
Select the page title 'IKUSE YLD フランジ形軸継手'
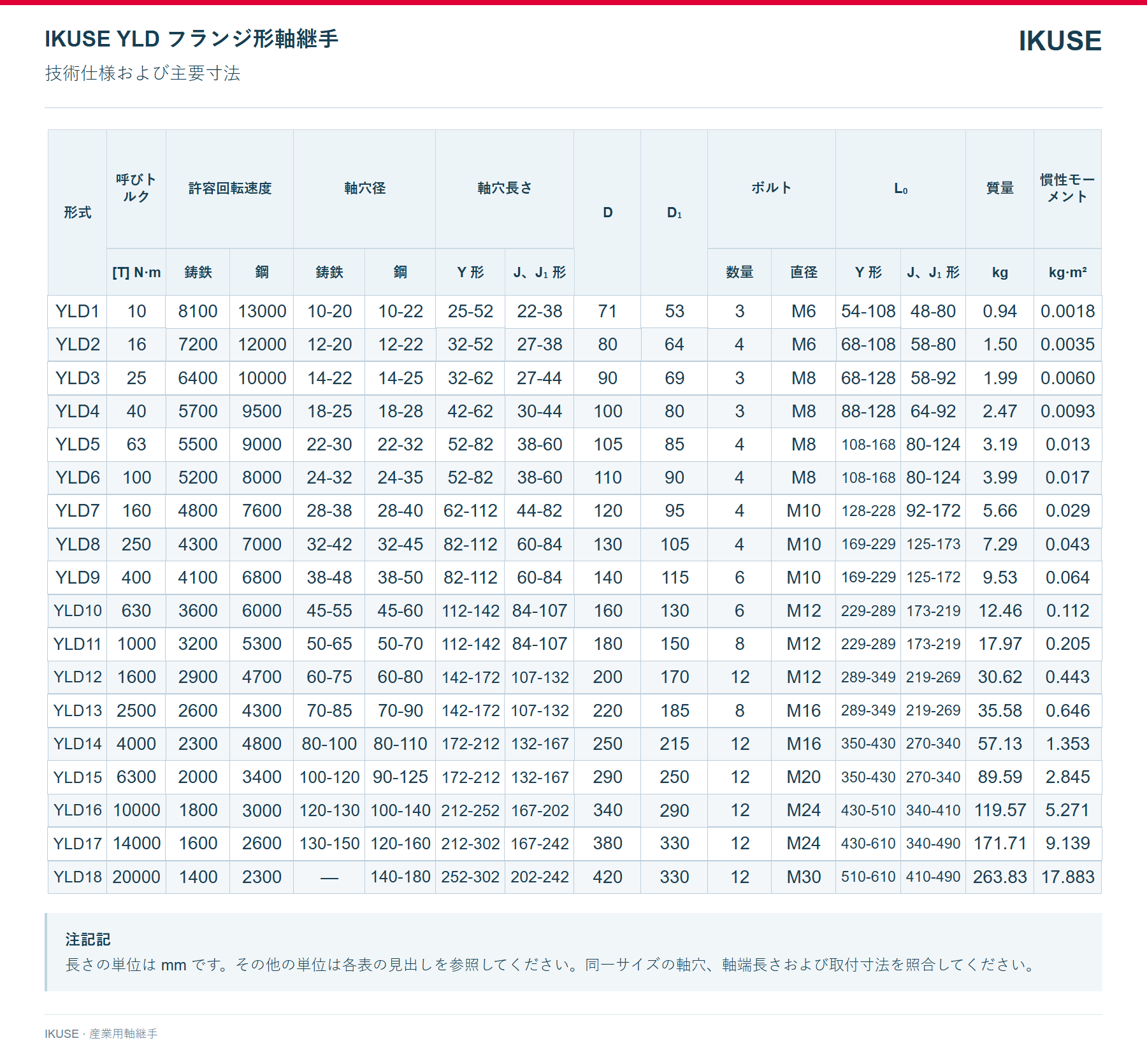coord(192,39)
